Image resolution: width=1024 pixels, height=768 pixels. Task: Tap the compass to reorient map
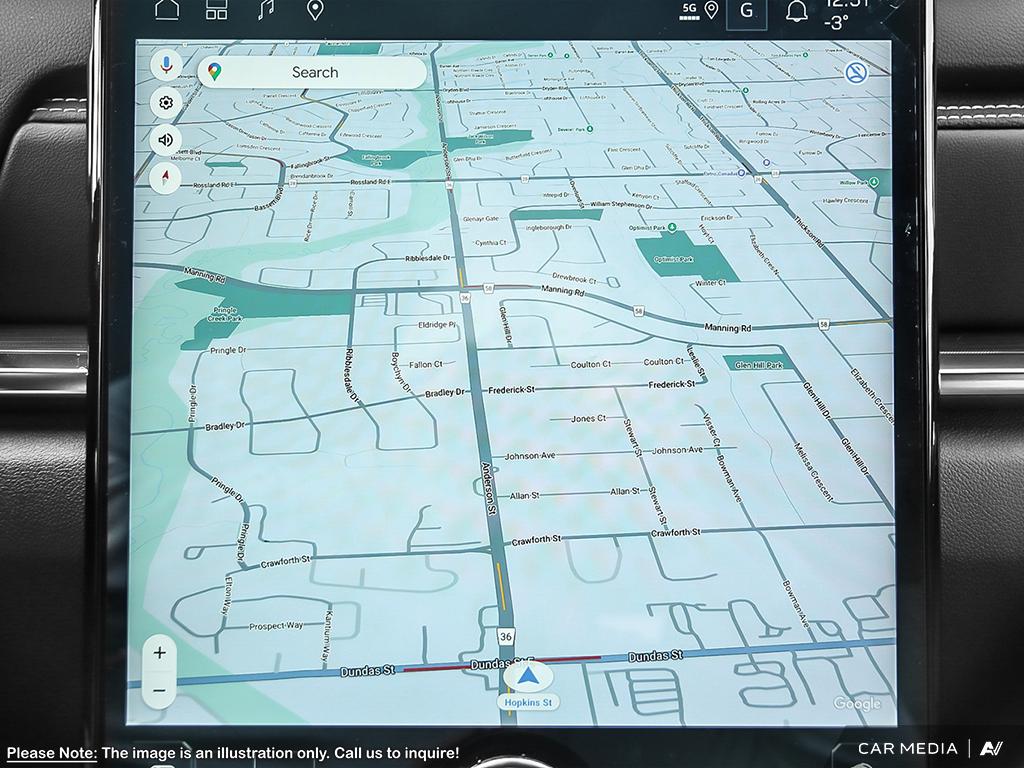click(x=166, y=178)
